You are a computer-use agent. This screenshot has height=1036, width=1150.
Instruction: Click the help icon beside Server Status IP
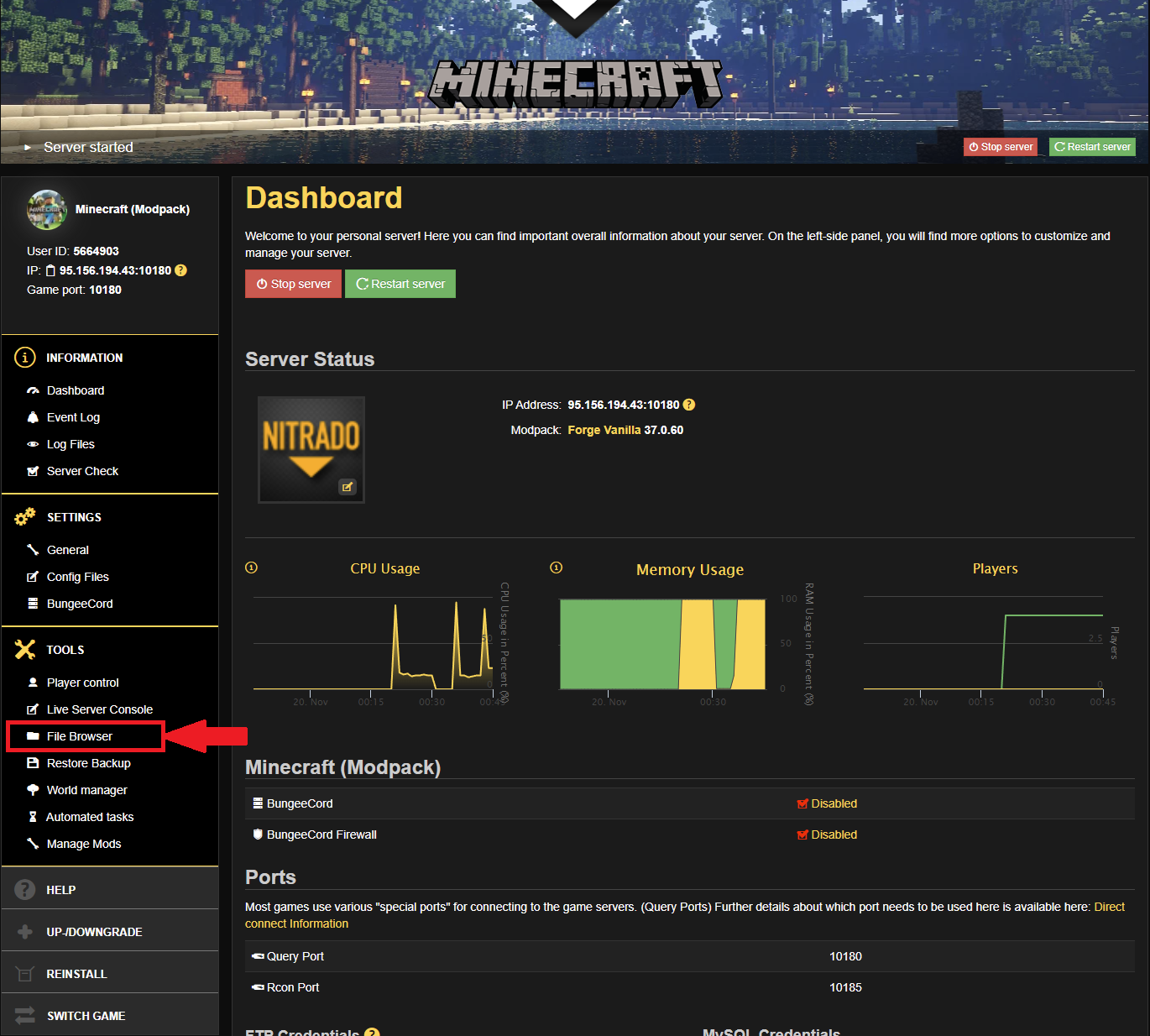[x=689, y=405]
